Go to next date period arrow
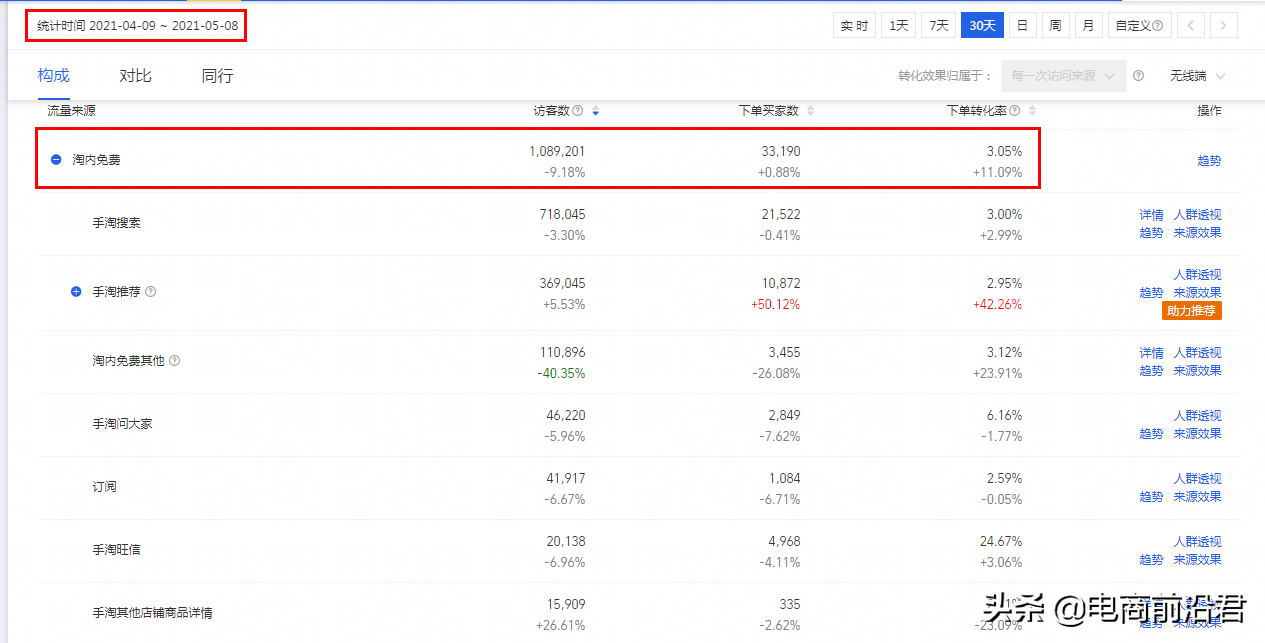 tap(1223, 26)
